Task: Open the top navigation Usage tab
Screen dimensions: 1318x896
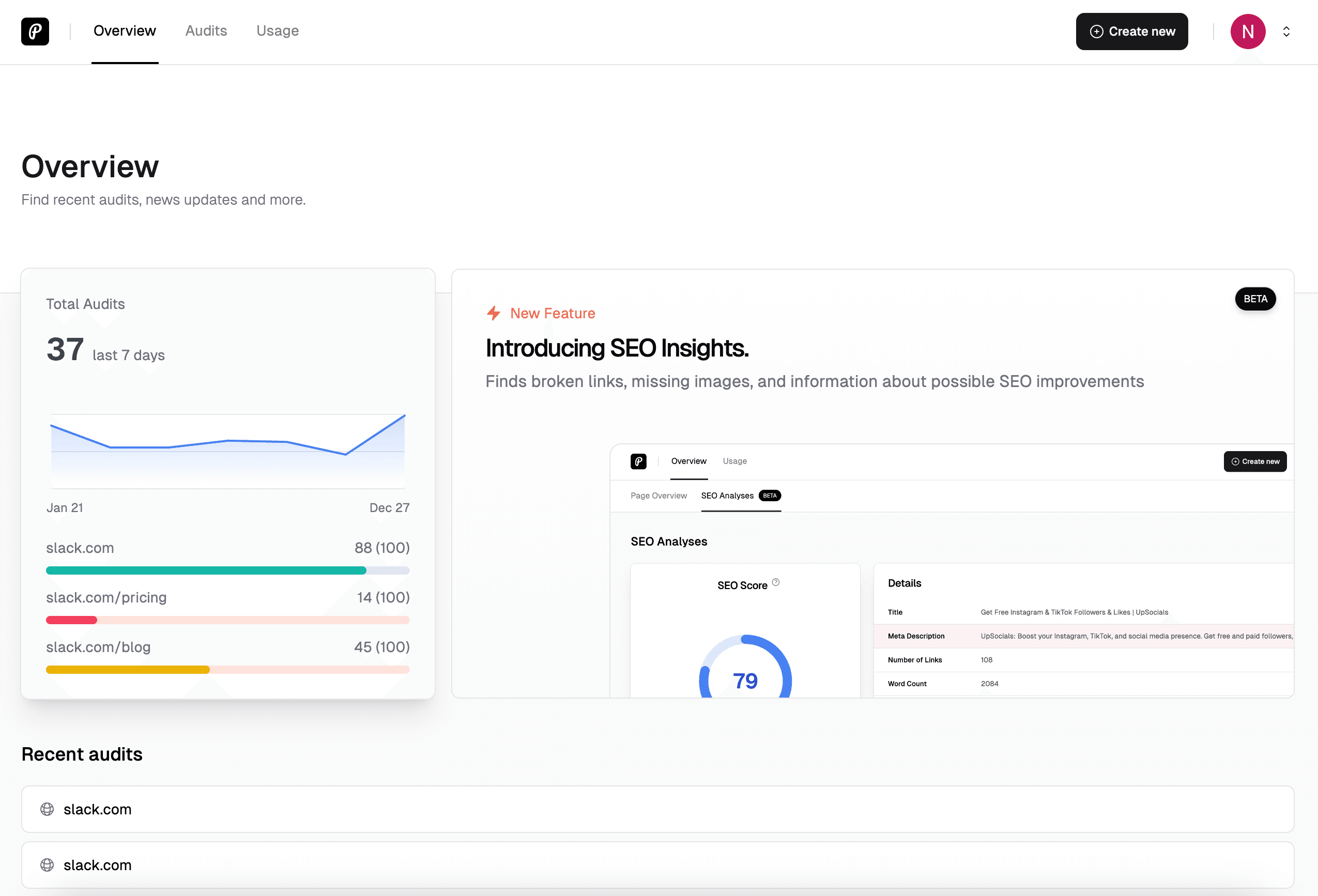Action: point(278,30)
